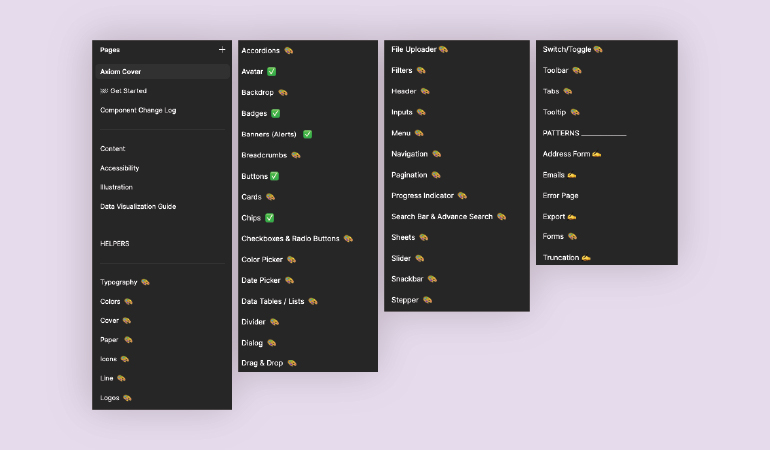Open the Data Visualization Guide page

tap(138, 206)
